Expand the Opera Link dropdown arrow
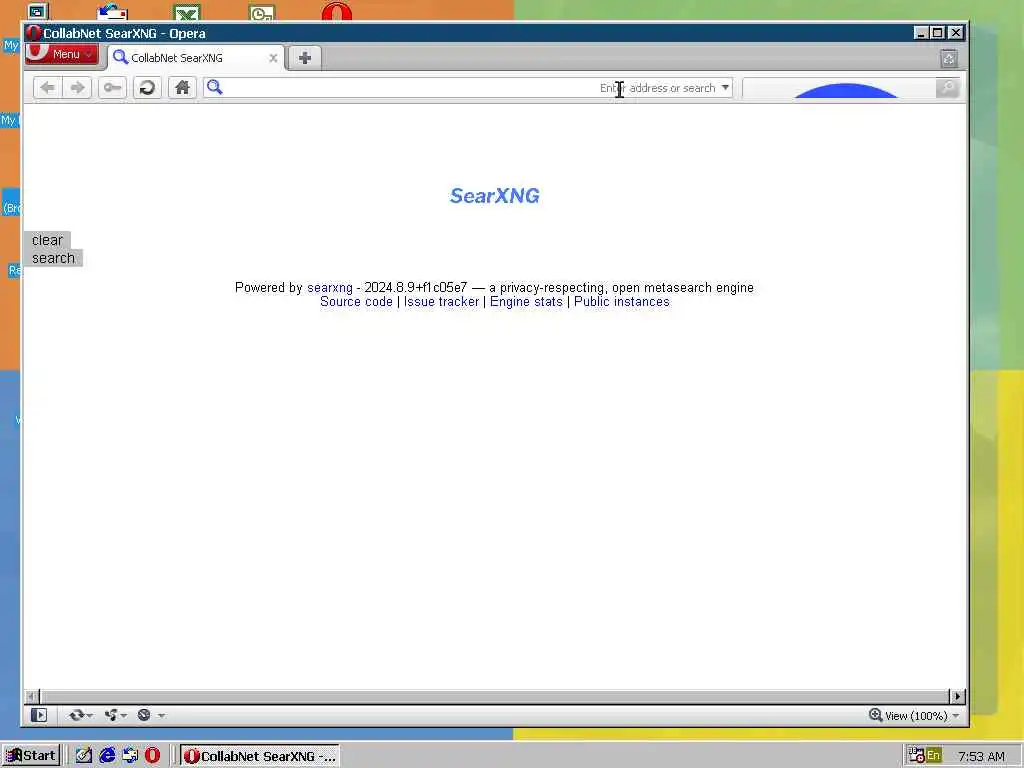Image resolution: width=1024 pixels, height=768 pixels. click(89, 716)
